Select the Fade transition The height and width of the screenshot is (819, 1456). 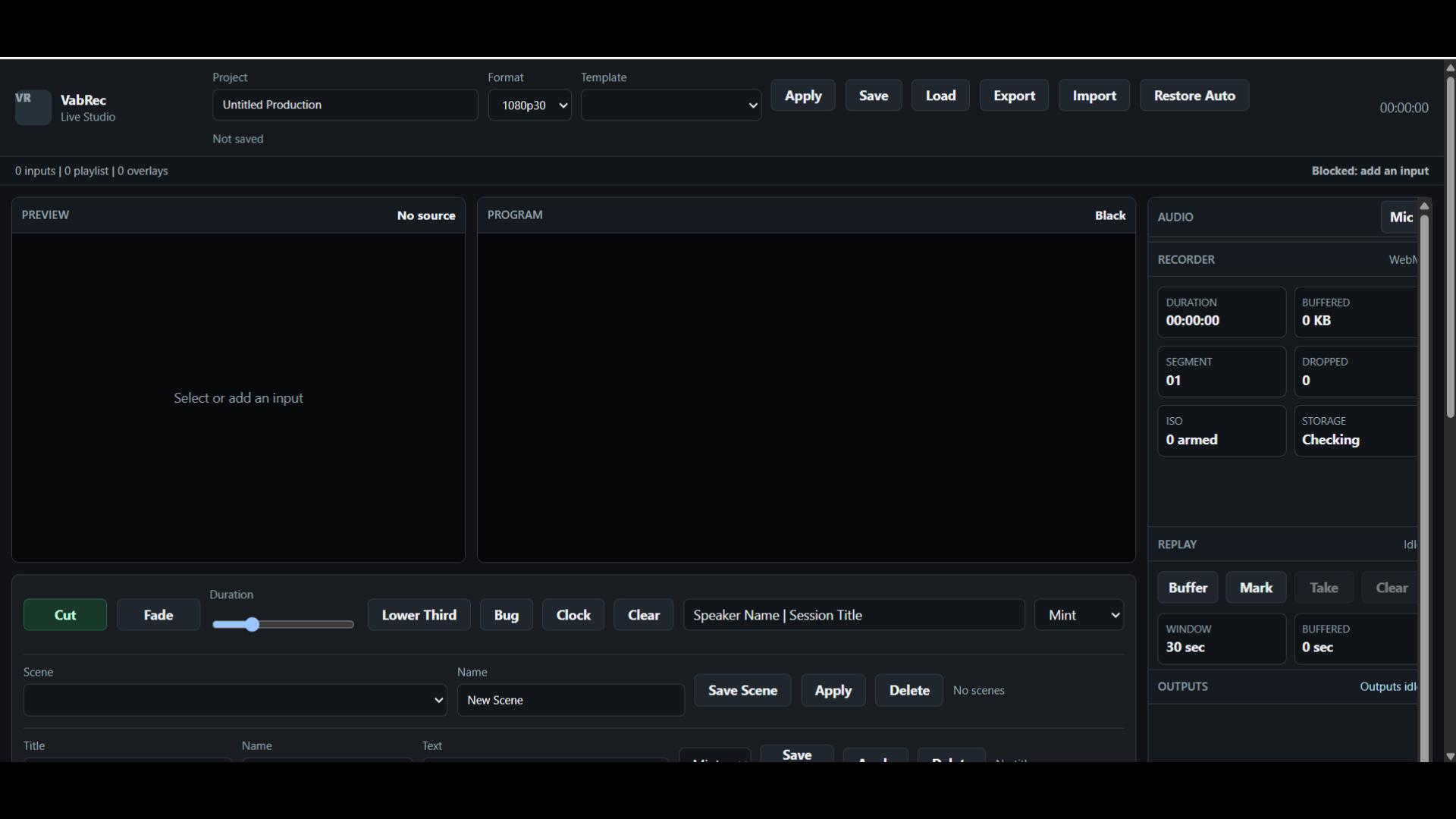click(x=158, y=615)
